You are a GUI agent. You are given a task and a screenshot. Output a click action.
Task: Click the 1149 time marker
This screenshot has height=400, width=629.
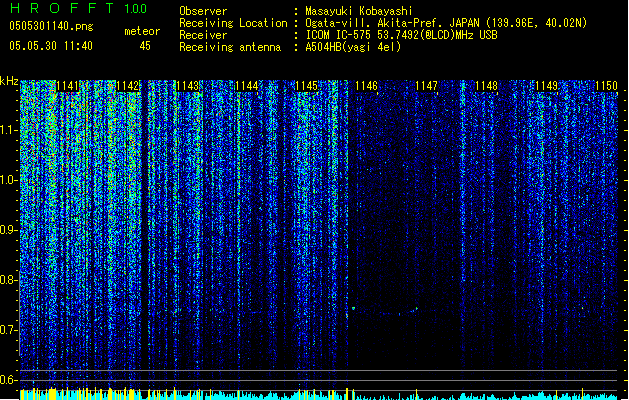click(546, 86)
